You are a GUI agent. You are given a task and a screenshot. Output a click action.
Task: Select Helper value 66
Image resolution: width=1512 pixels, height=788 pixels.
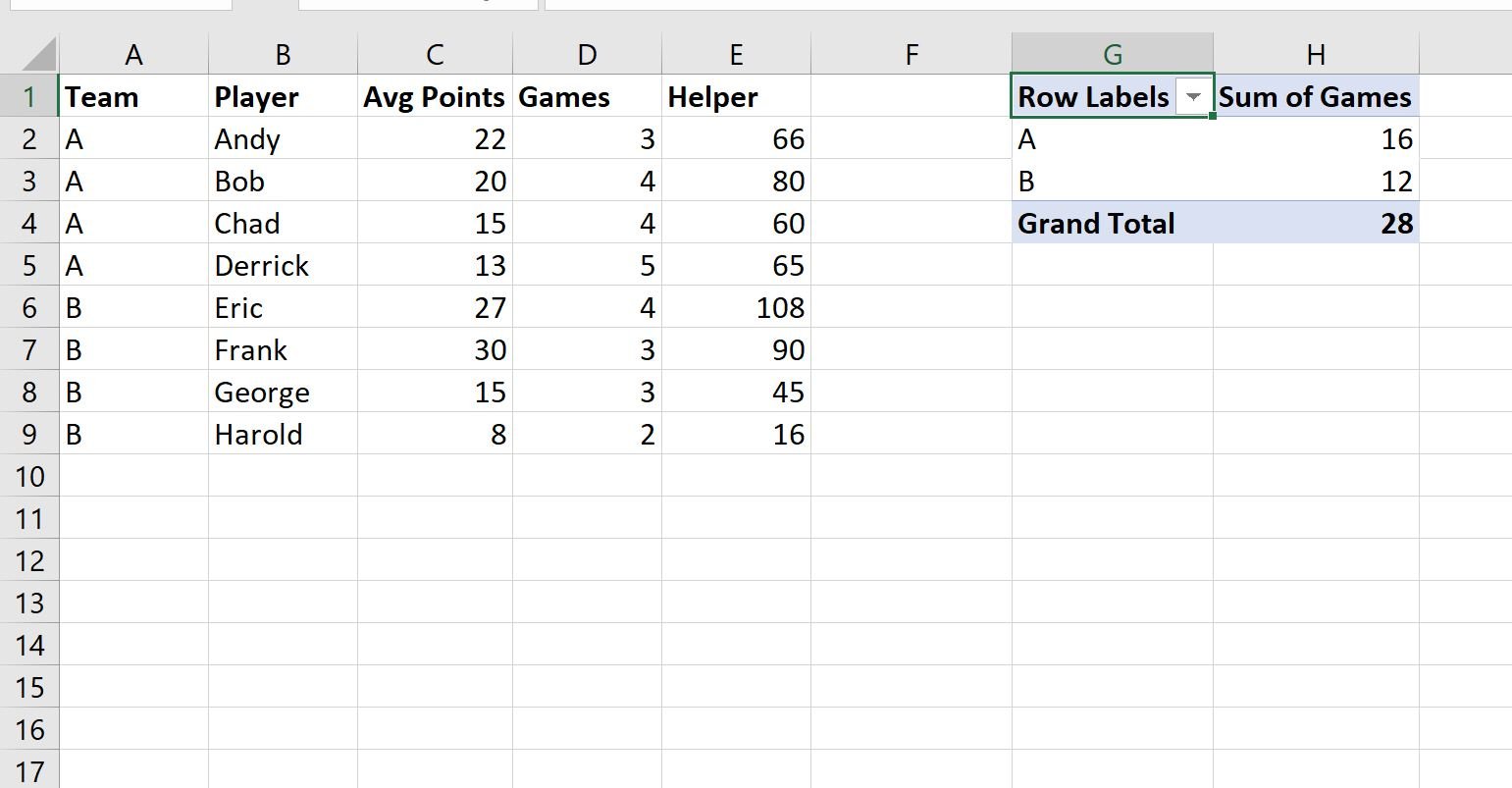[736, 139]
